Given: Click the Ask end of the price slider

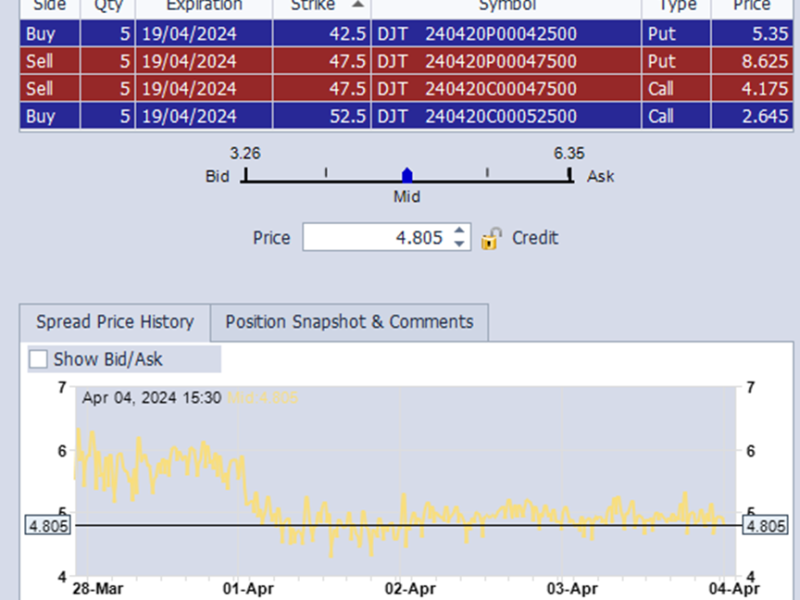Looking at the screenshot, I should tap(570, 176).
